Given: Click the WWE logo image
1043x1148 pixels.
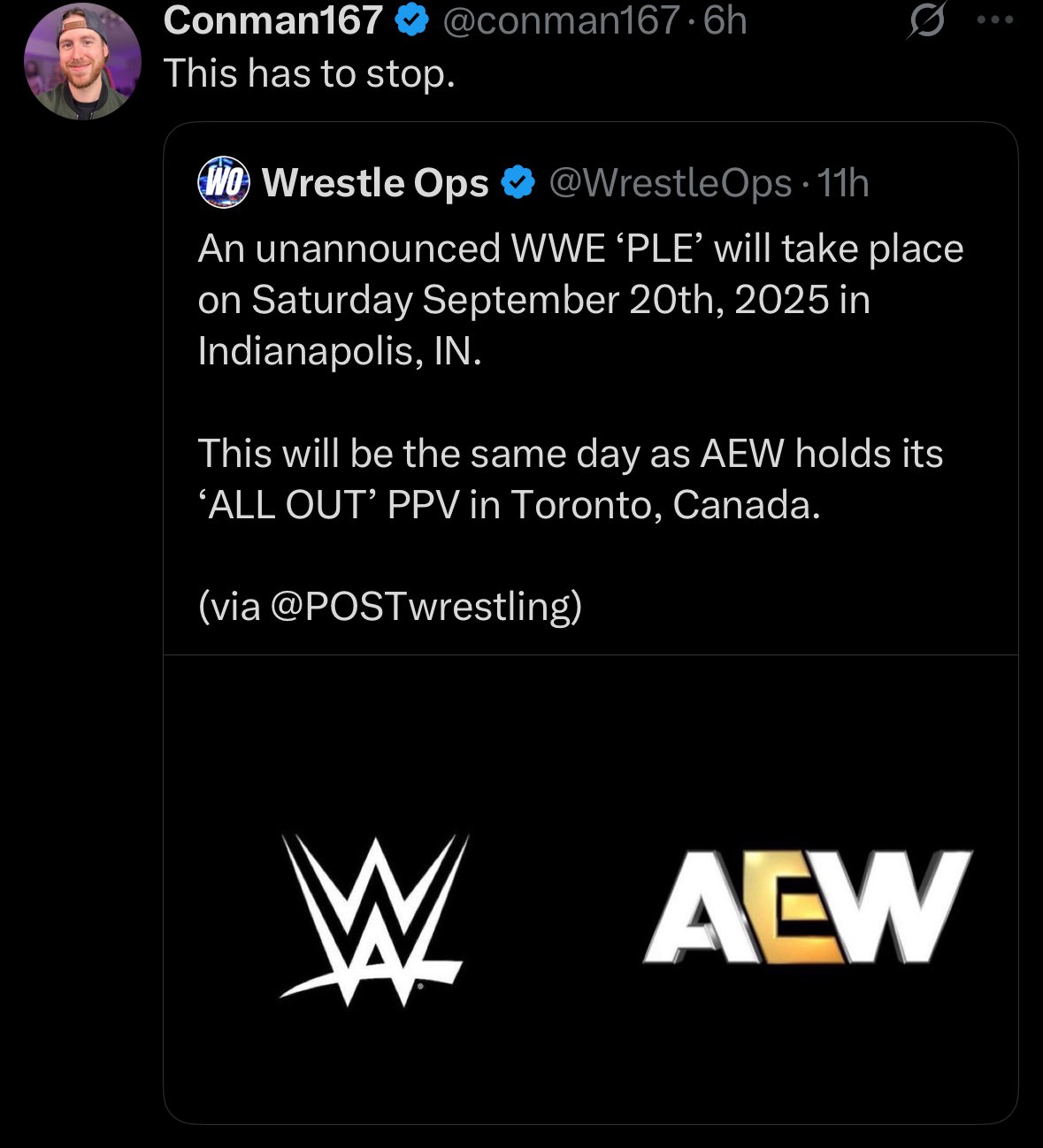Looking at the screenshot, I should click(x=372, y=919).
